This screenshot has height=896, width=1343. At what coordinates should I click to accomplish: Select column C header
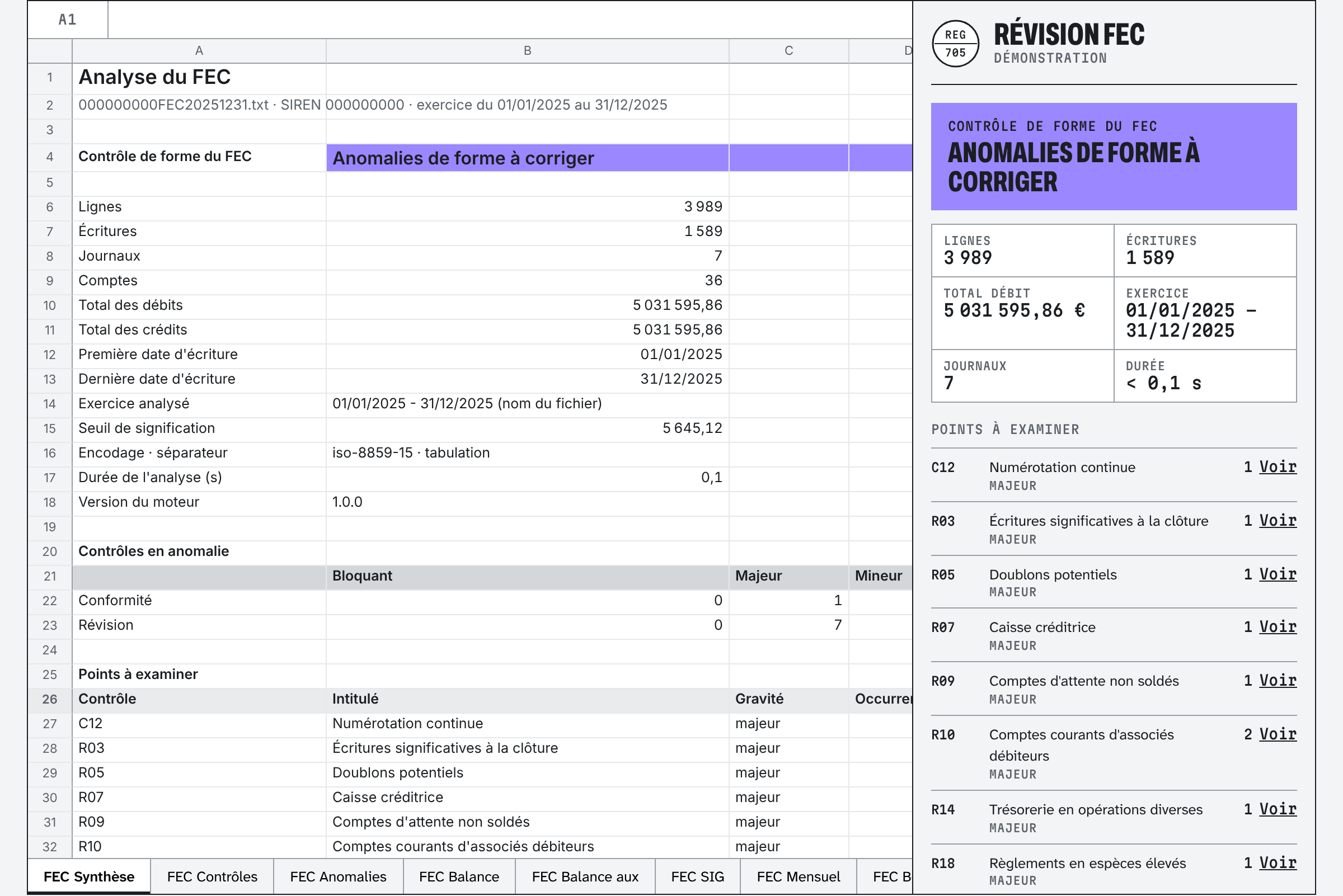tap(789, 51)
